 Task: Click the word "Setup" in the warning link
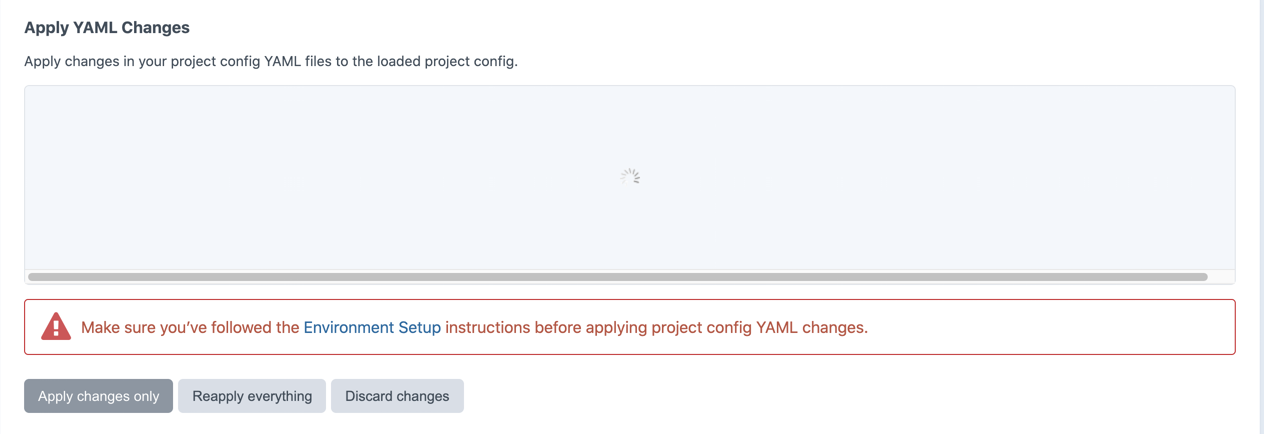420,327
